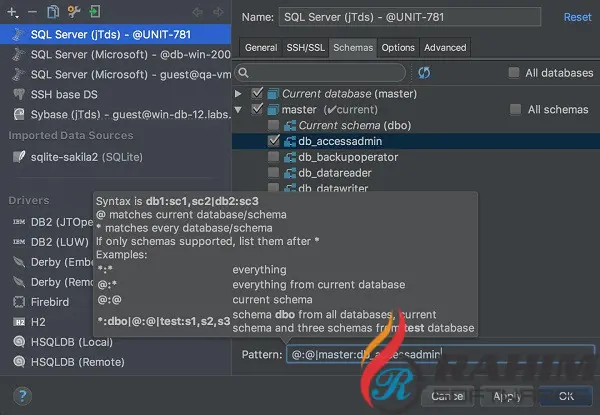Toggle the All databases checkbox

pos(514,72)
